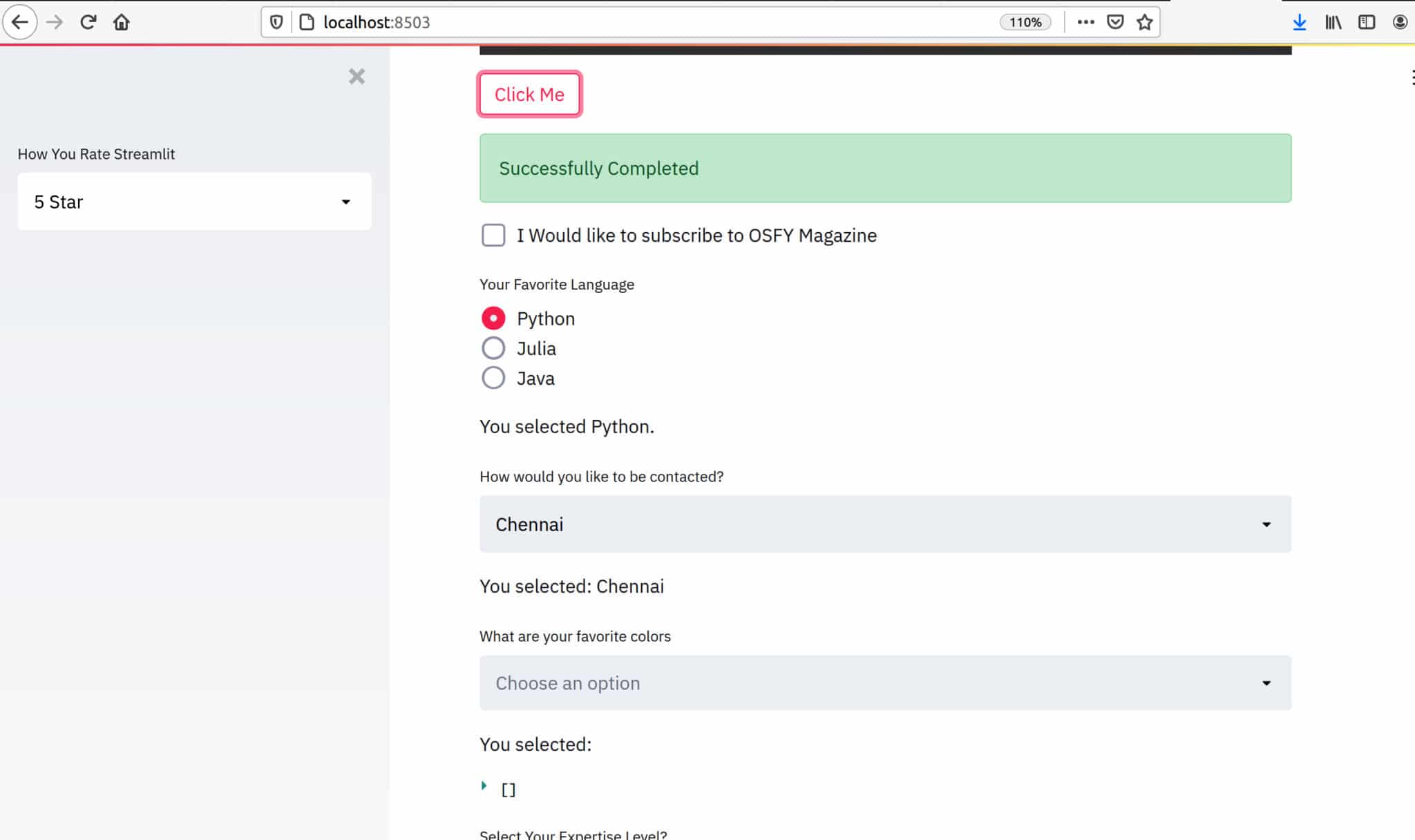Check the OSFY Magazine subscribe checkbox
The height and width of the screenshot is (840, 1415).
493,236
